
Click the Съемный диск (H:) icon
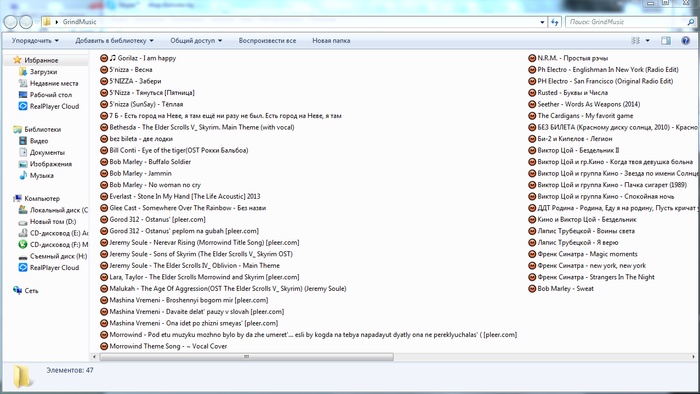pos(23,257)
